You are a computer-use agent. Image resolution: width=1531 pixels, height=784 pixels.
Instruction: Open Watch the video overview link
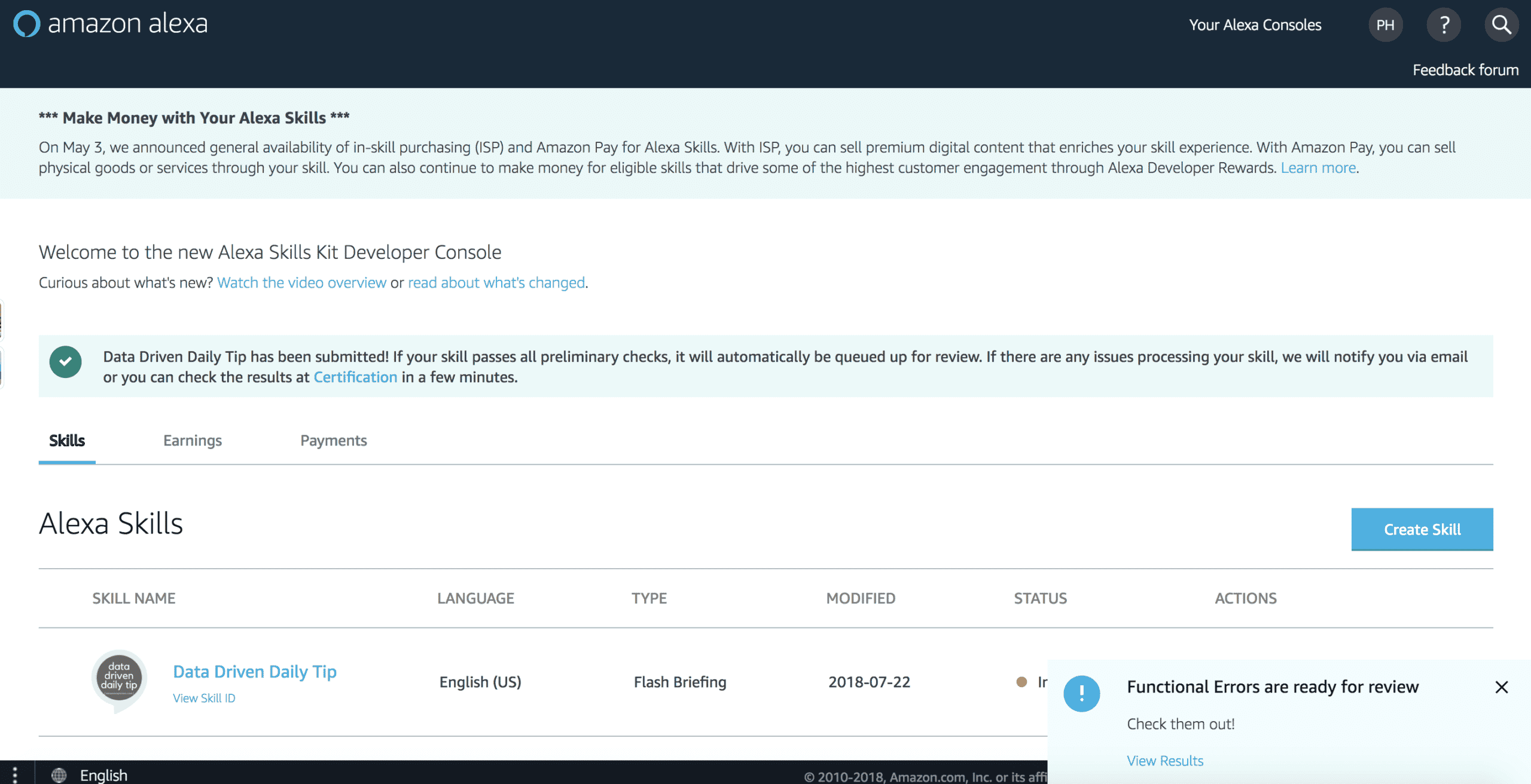(x=301, y=283)
